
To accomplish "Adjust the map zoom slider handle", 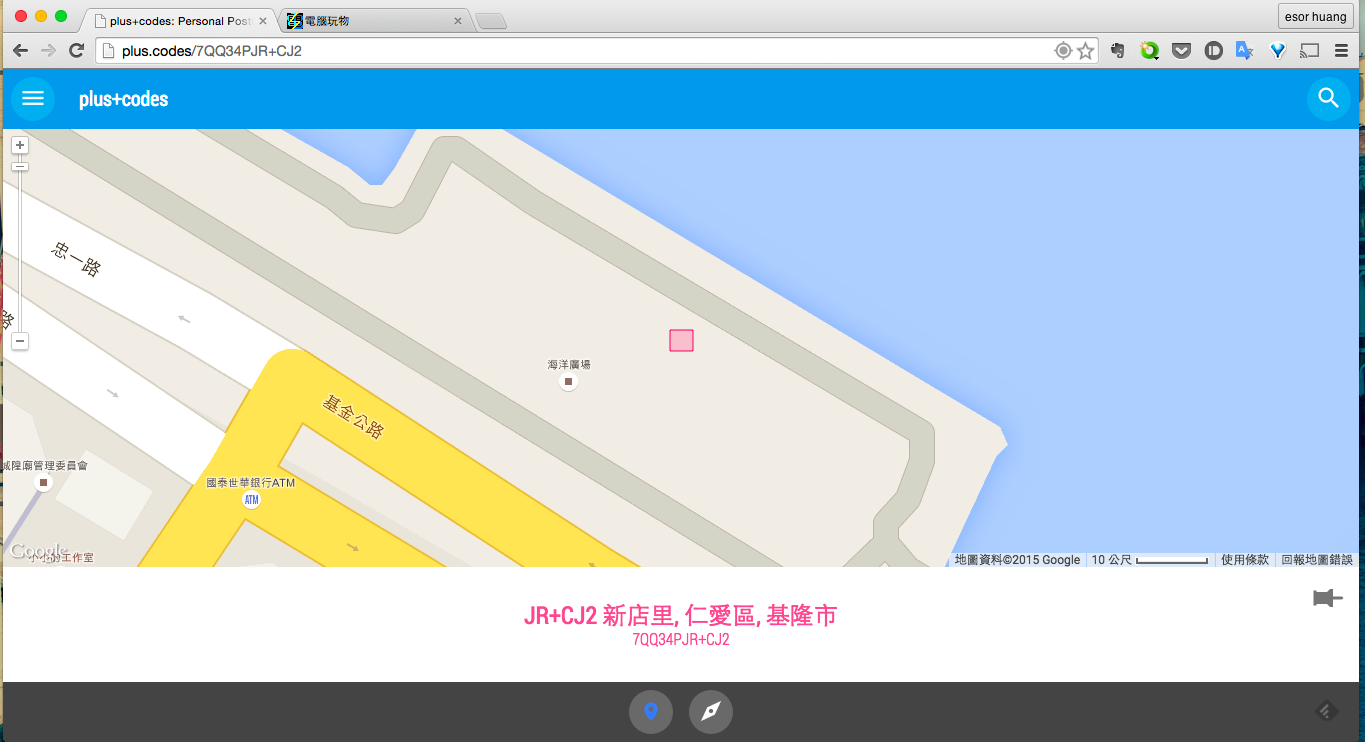I will point(19,166).
